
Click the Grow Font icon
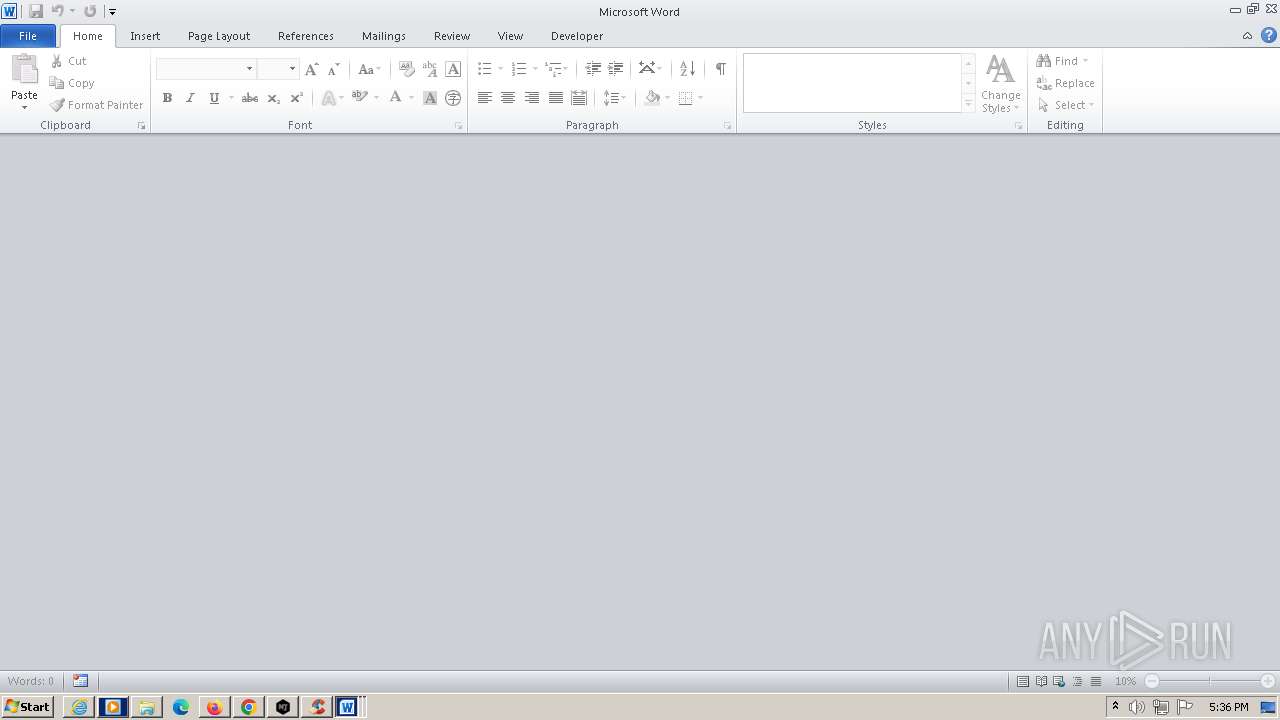point(311,69)
